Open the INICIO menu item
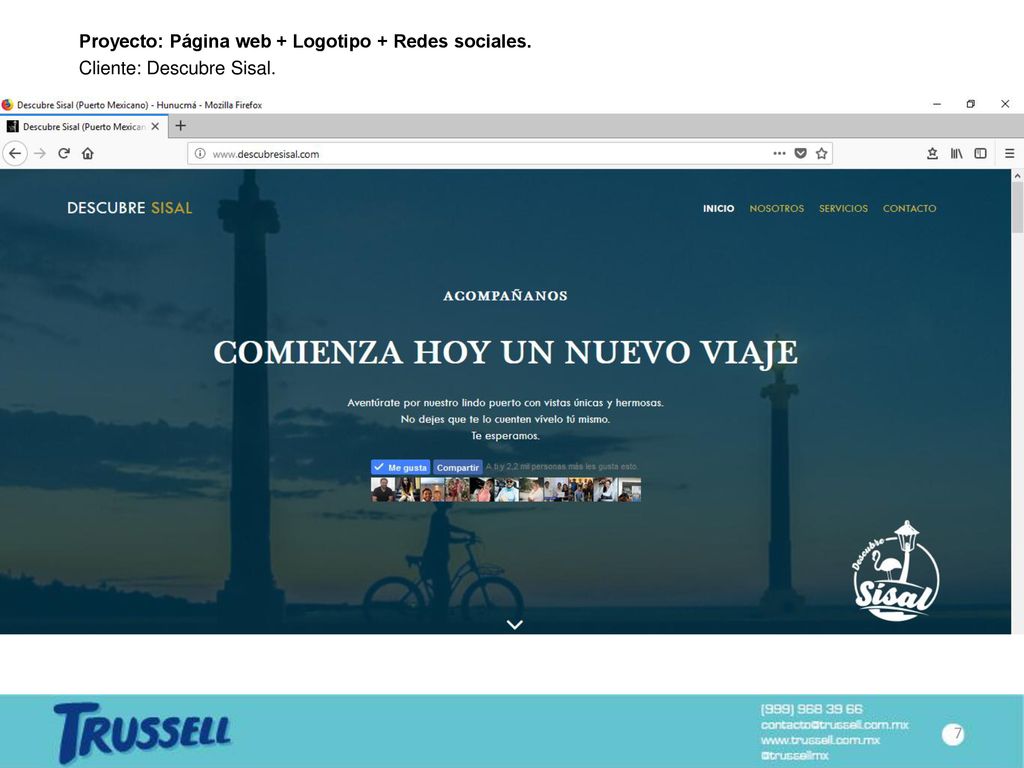 (718, 208)
